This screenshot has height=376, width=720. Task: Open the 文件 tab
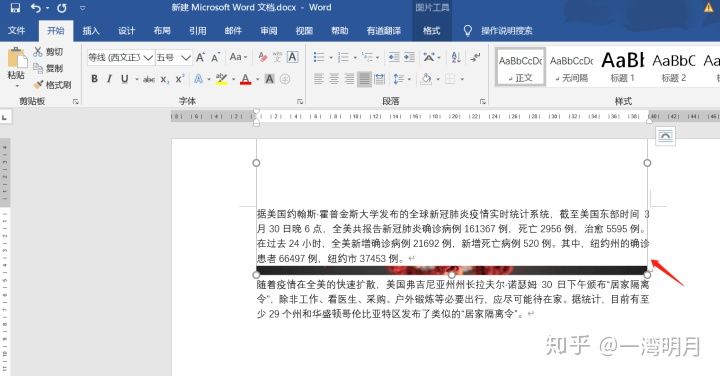click(17, 31)
